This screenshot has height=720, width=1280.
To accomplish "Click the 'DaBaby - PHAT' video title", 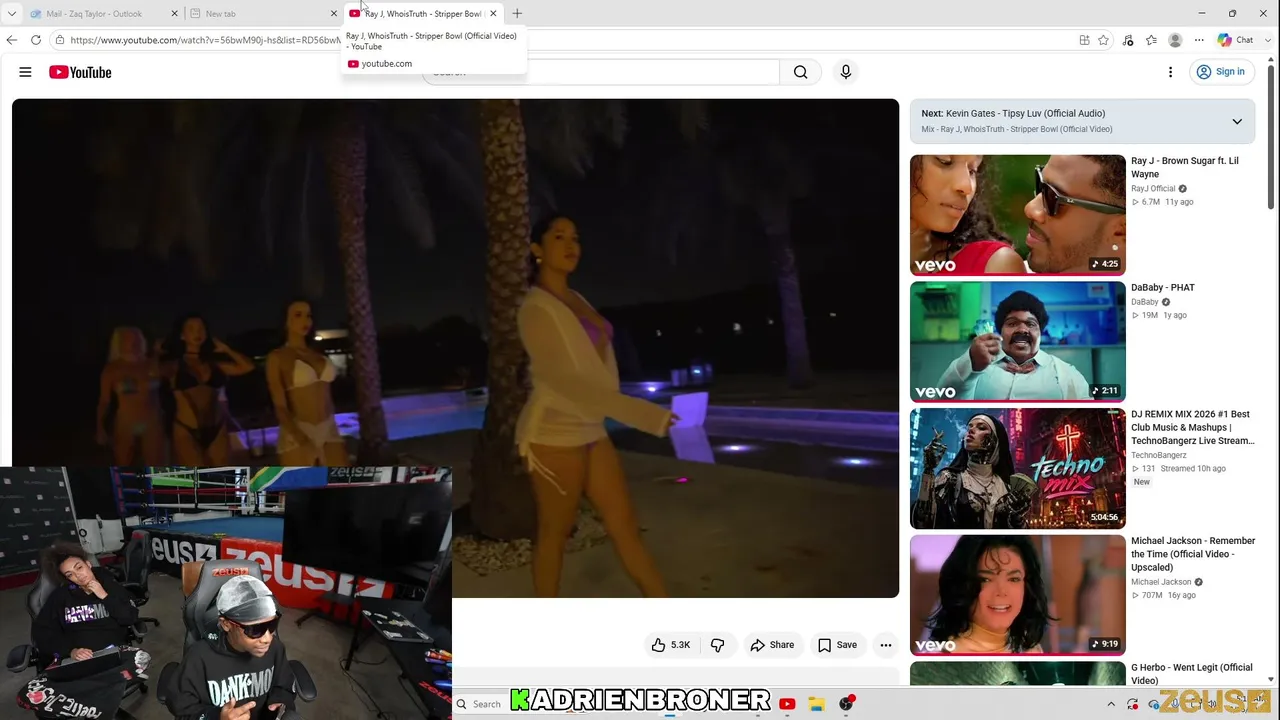I will [x=1163, y=288].
